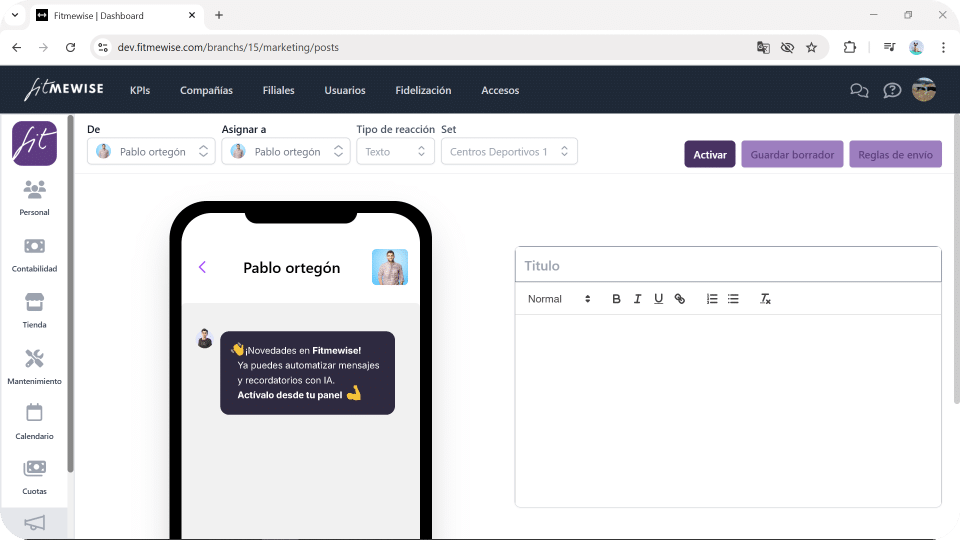The image size is (960, 540).
Task: Click the sidebar vertical scrollbar
Action: pyautogui.click(x=70, y=294)
